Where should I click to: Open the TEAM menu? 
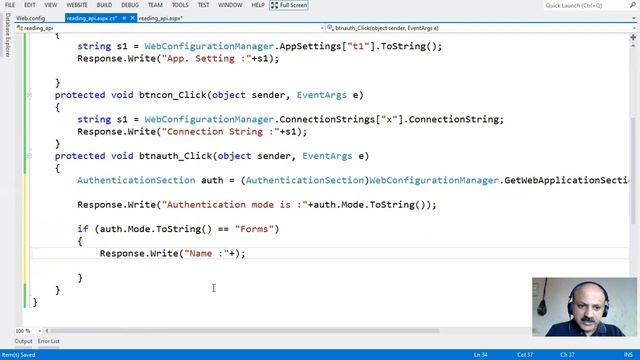point(155,5)
